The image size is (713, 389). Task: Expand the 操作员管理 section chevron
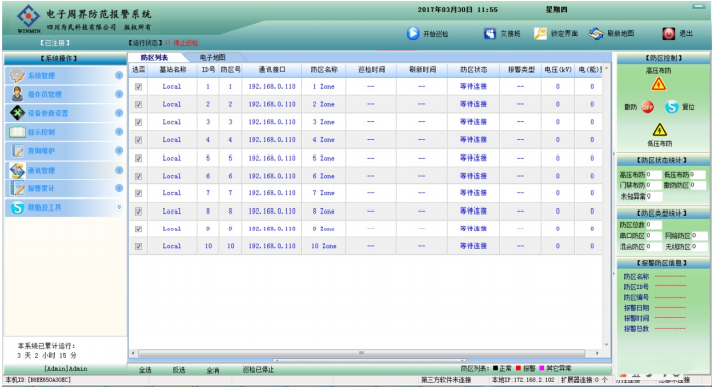tap(119, 94)
